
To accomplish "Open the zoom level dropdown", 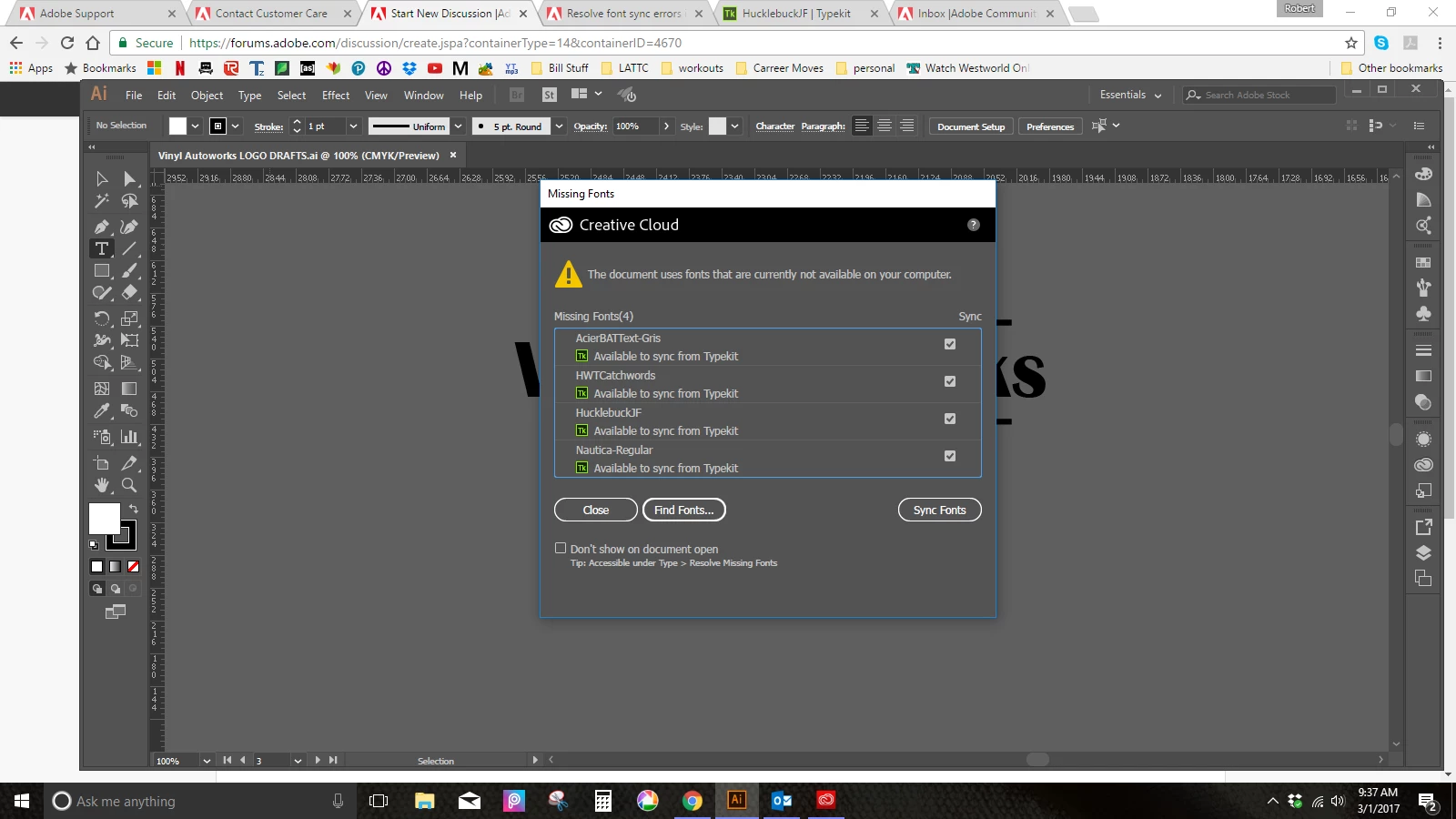I will tap(207, 760).
